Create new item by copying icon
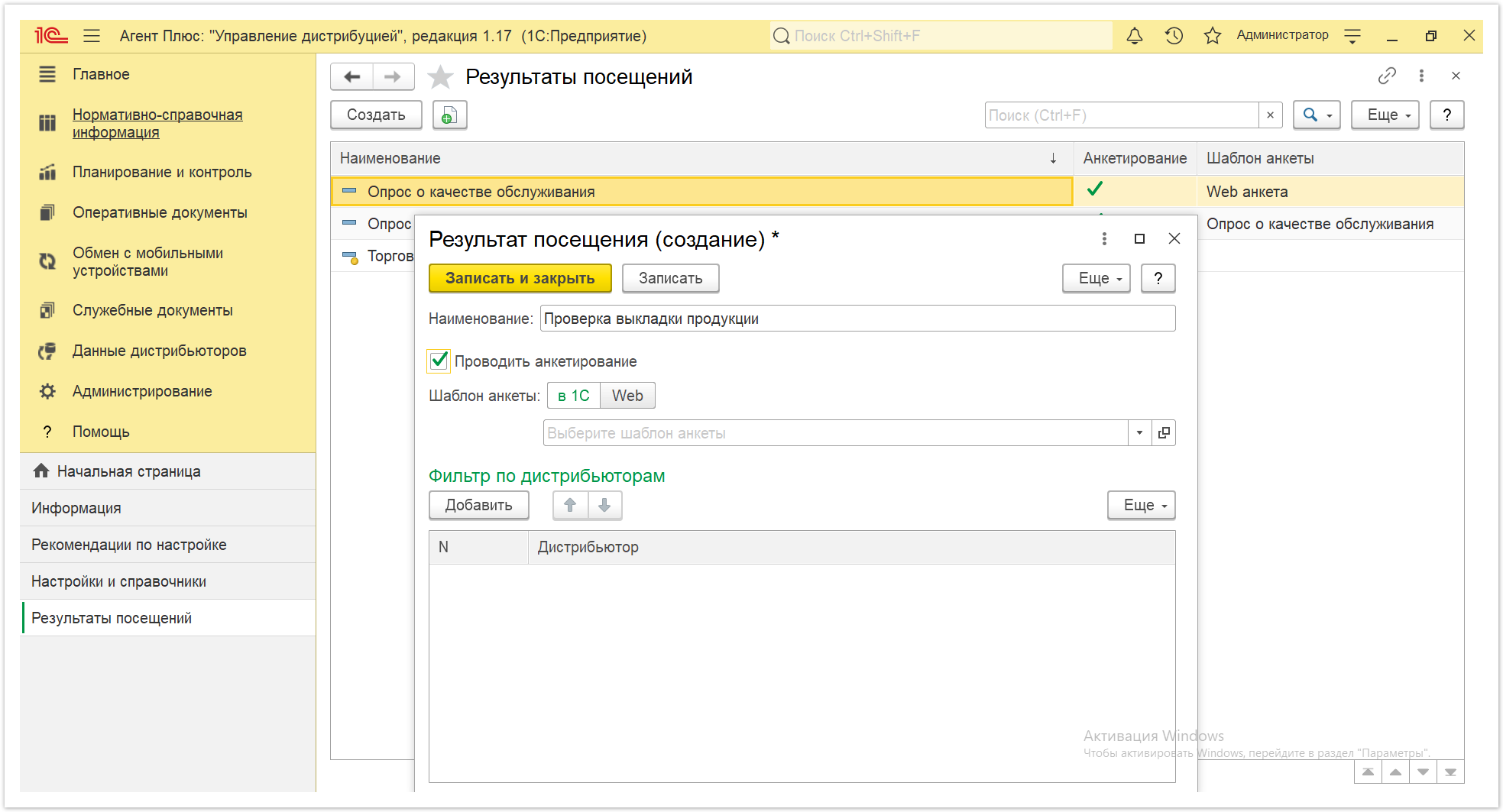Image resolution: width=1503 pixels, height=812 pixels. point(450,115)
